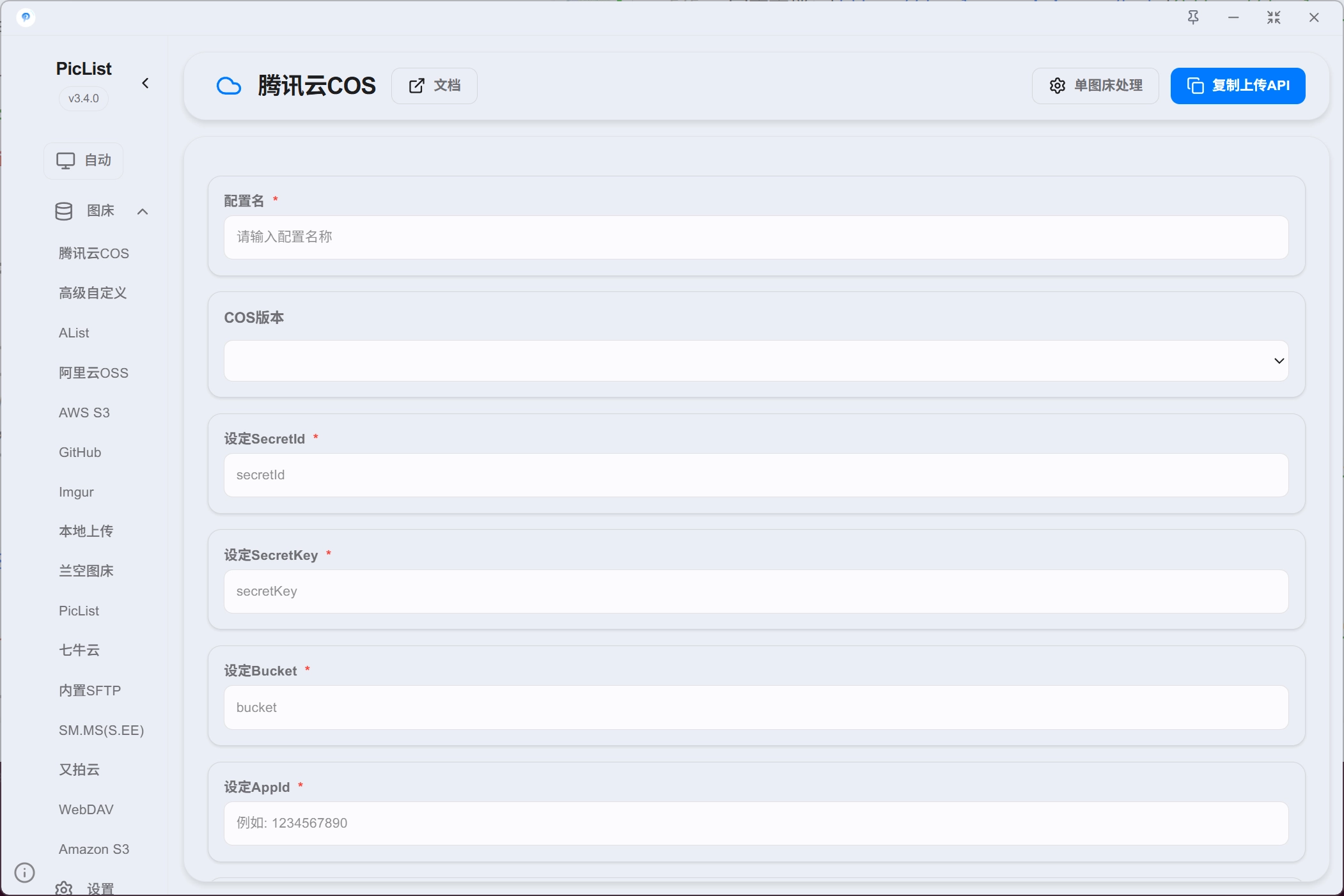The image size is (1344, 896).
Task: Close the PicList window
Action: [1314, 18]
